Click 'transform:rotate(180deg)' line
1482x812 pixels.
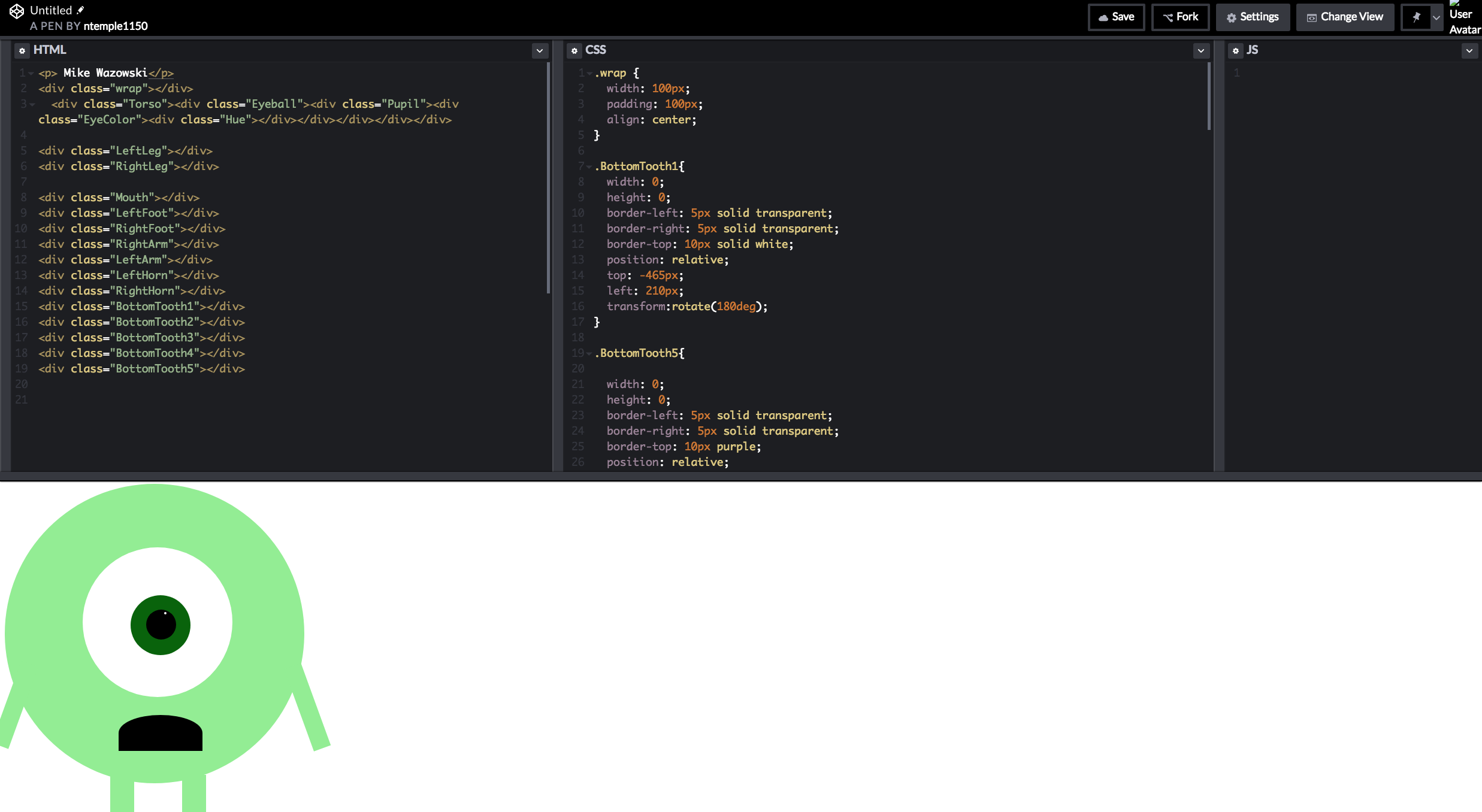[x=687, y=307]
